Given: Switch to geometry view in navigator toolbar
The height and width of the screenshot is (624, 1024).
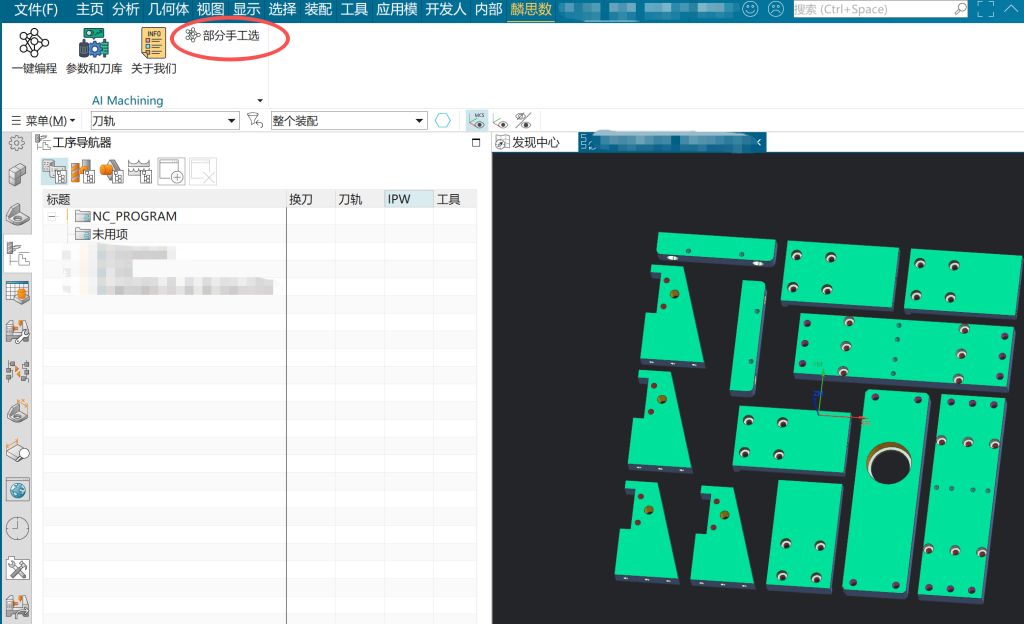Looking at the screenshot, I should (x=111, y=171).
